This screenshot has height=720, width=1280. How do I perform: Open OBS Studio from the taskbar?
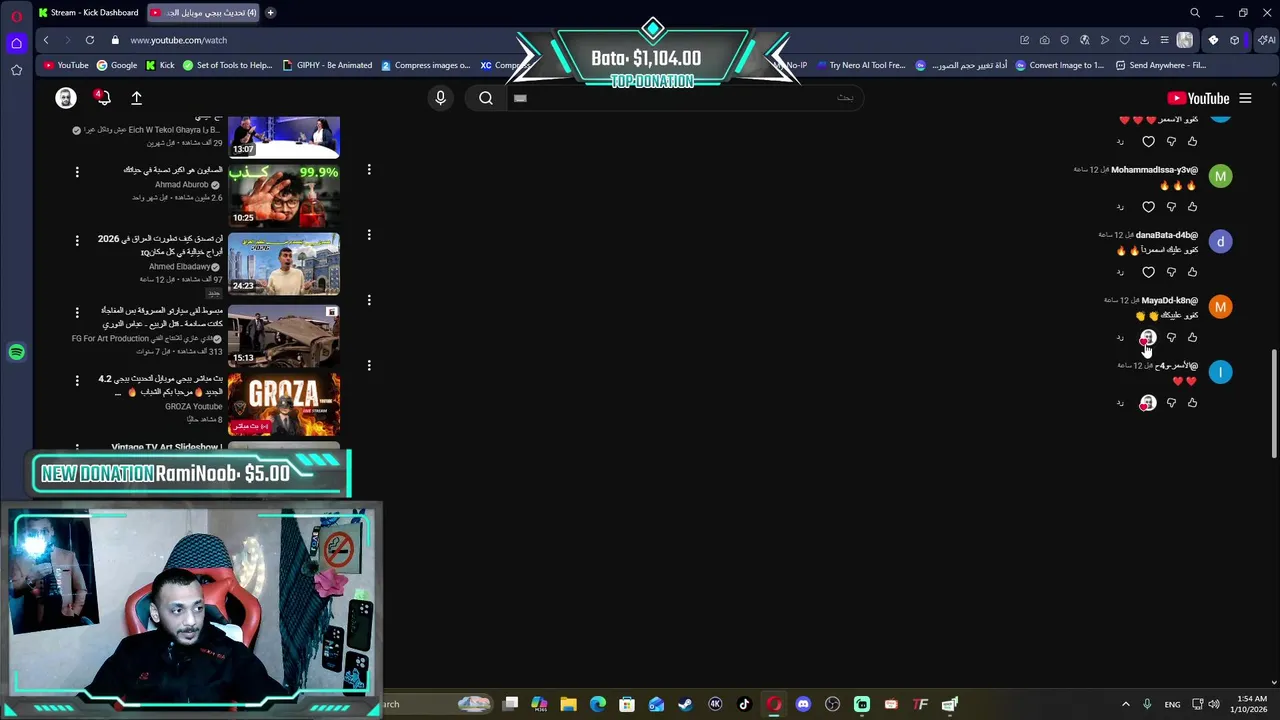[832, 704]
